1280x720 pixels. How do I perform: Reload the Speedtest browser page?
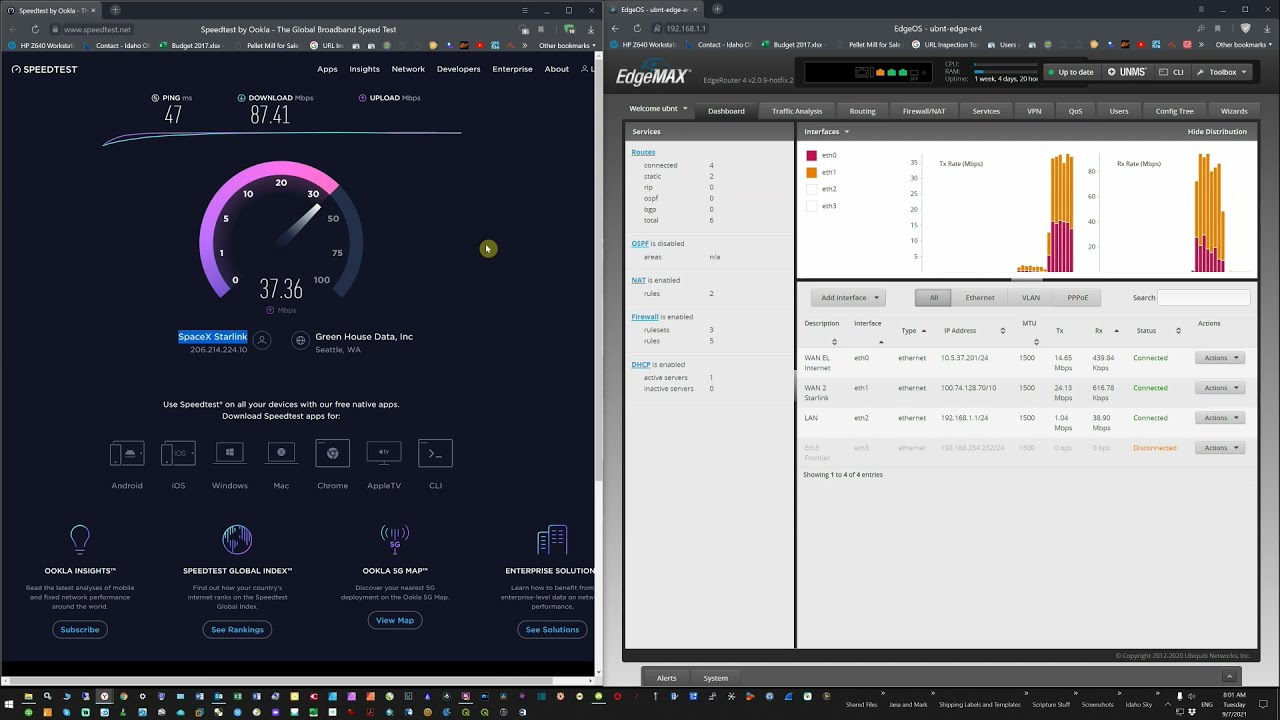pyautogui.click(x=35, y=29)
